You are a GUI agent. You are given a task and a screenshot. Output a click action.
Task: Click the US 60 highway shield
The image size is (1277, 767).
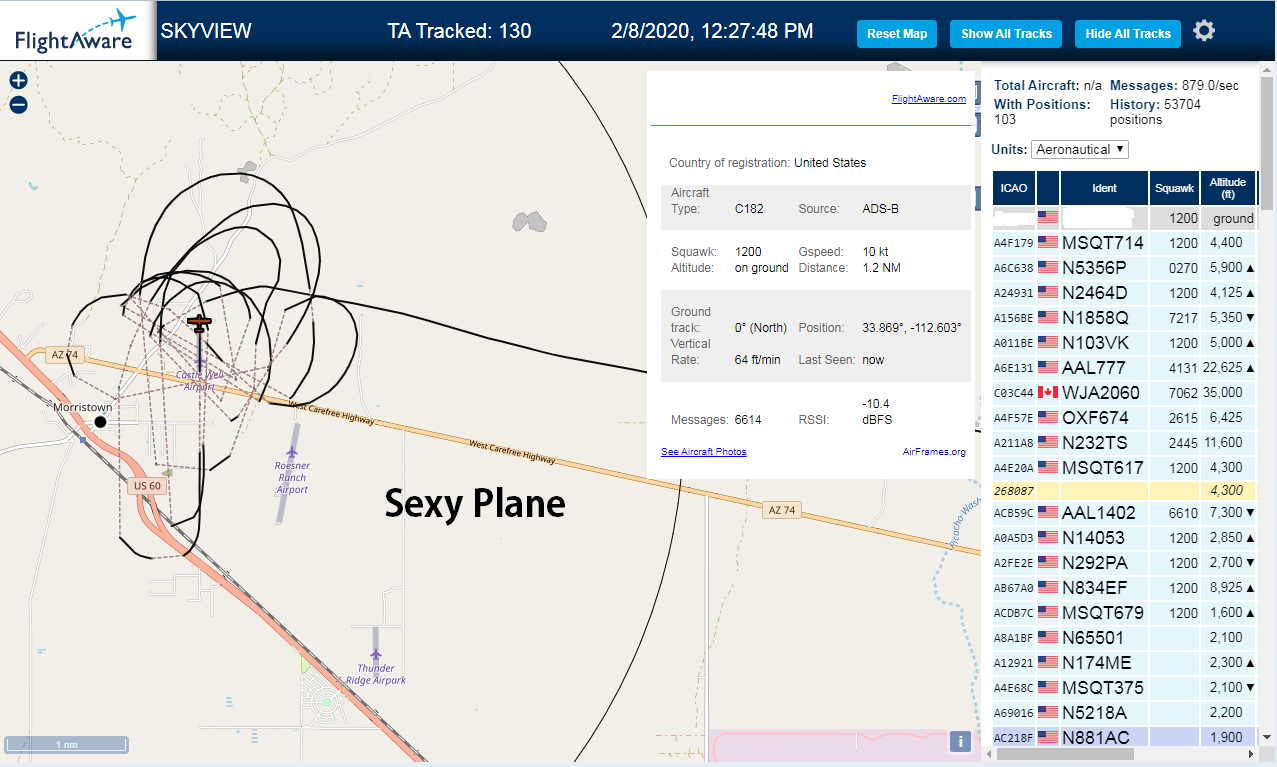146,486
